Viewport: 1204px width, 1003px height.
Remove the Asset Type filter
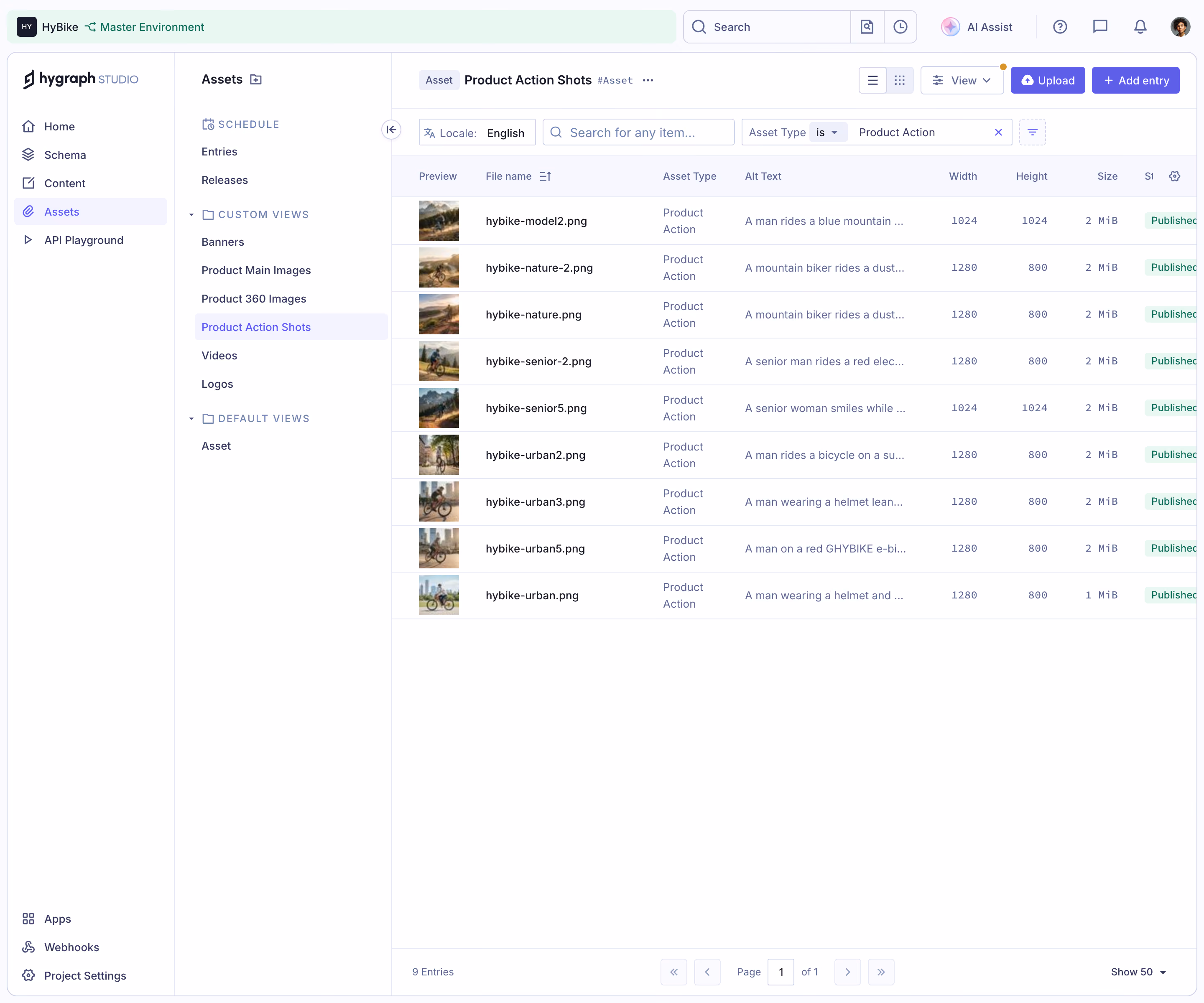click(x=998, y=132)
